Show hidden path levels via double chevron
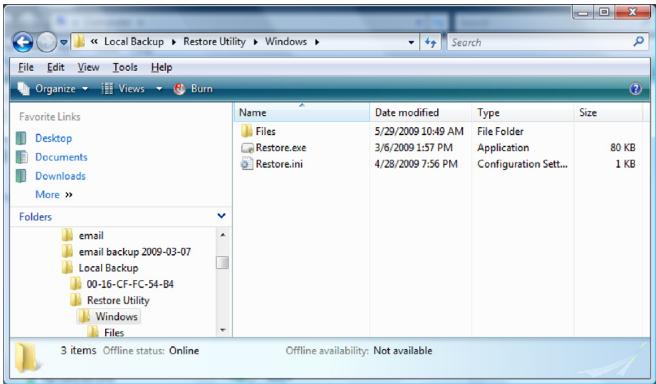Viewport: 656px width, 384px height. (x=94, y=42)
